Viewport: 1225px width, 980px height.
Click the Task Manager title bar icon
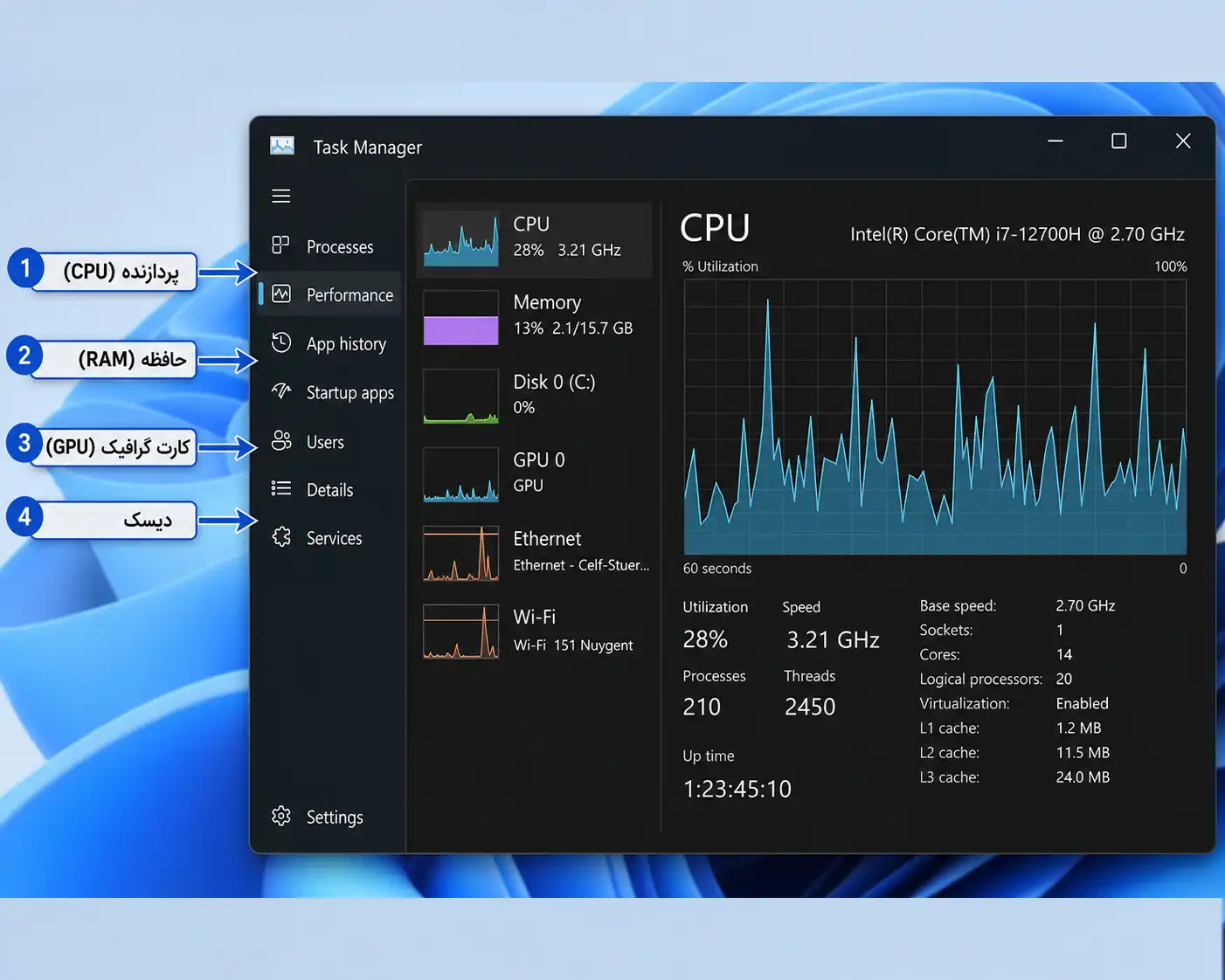pos(282,146)
